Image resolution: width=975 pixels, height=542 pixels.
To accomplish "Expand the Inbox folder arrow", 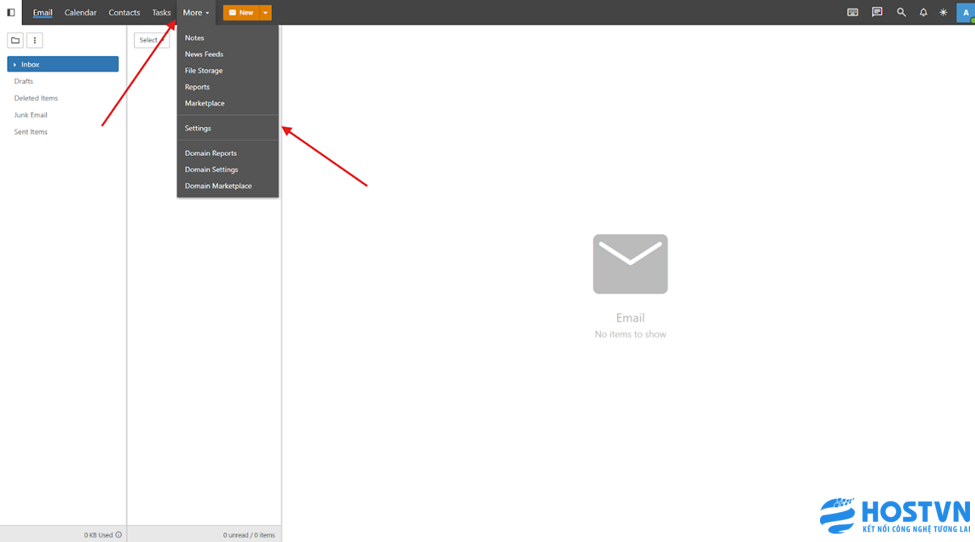I will (15, 65).
